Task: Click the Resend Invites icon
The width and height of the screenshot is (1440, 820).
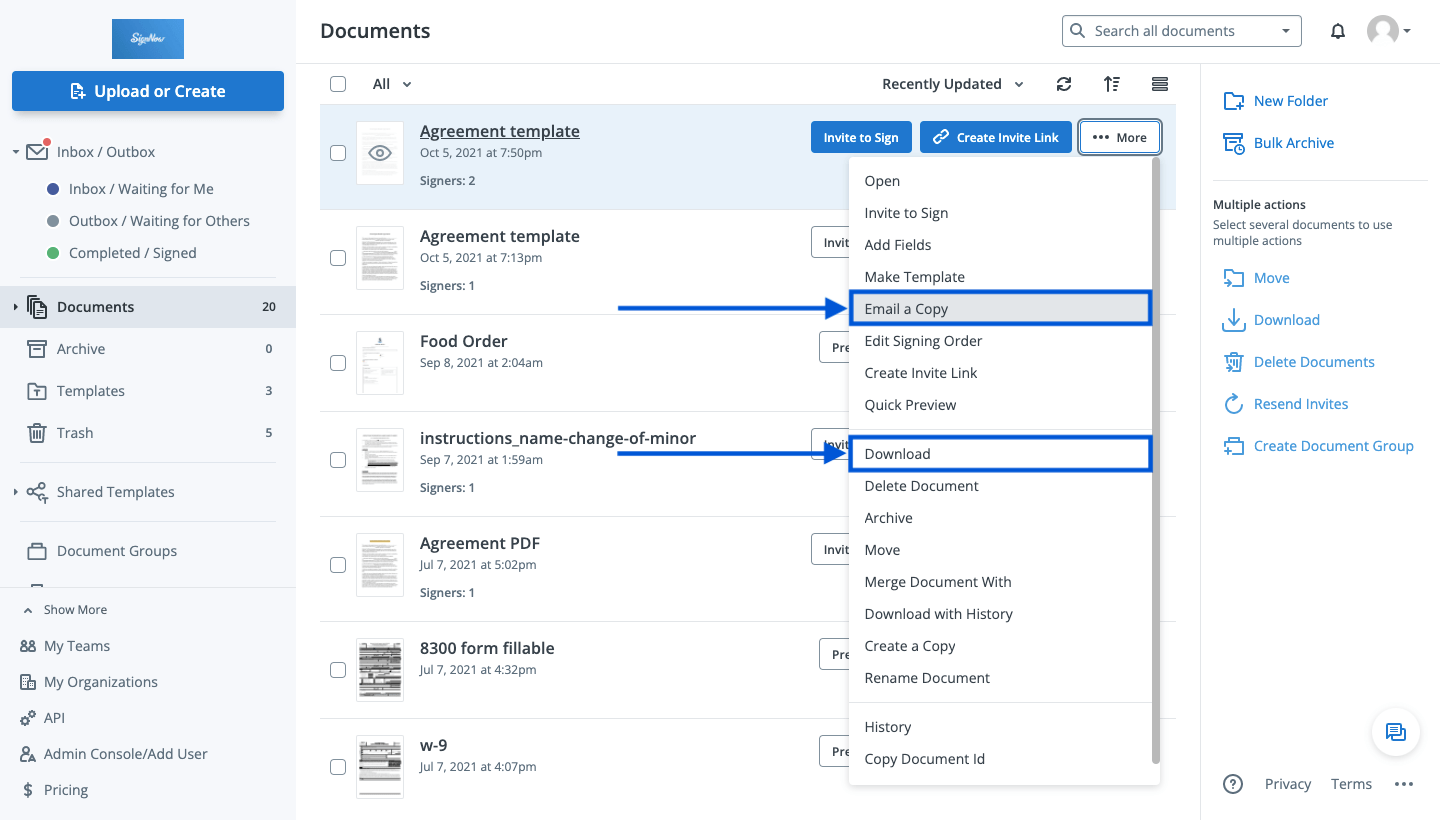Action: point(1237,404)
